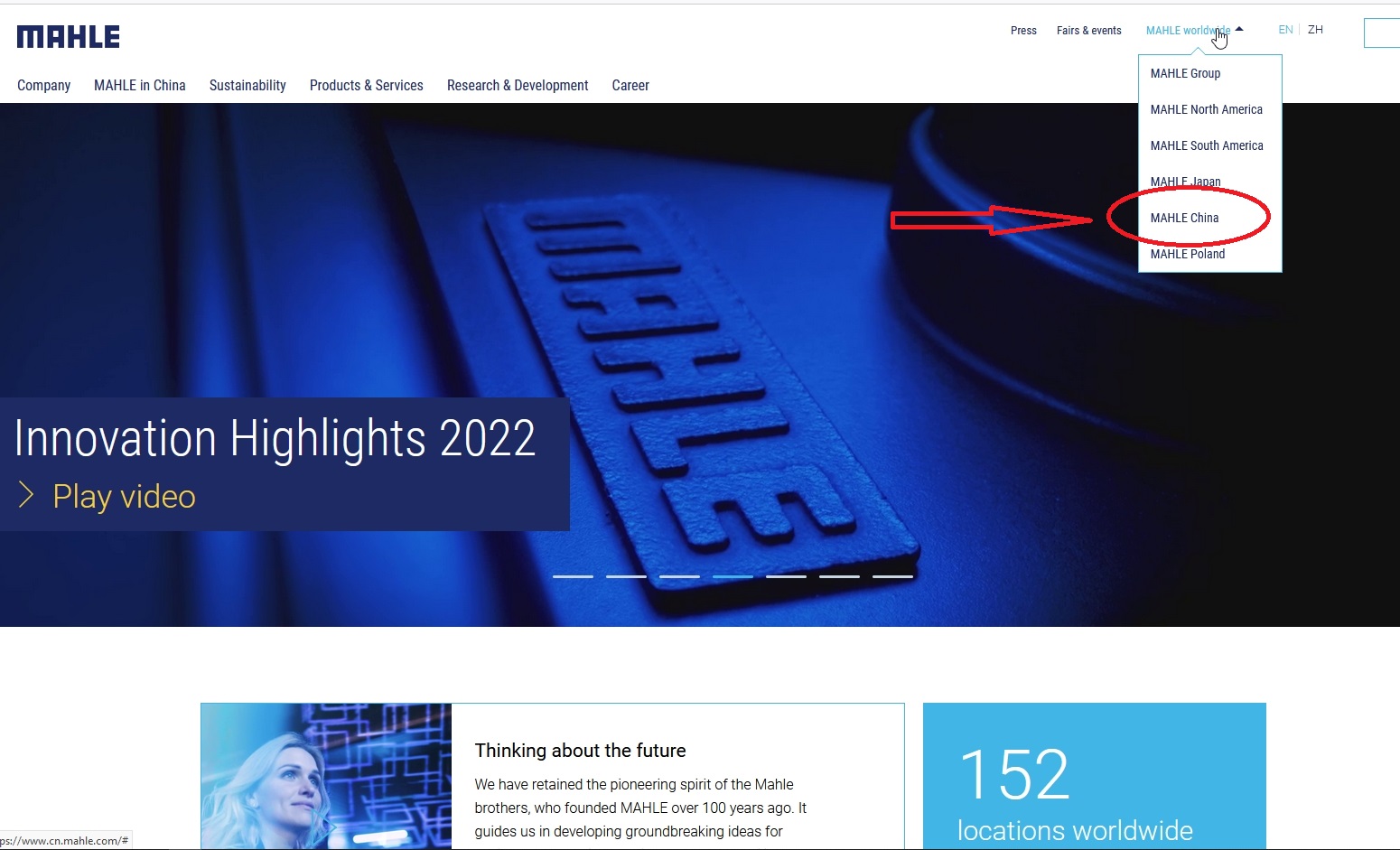This screenshot has height=850, width=1400.
Task: Open the woman's portrait thumbnail
Action: (326, 776)
